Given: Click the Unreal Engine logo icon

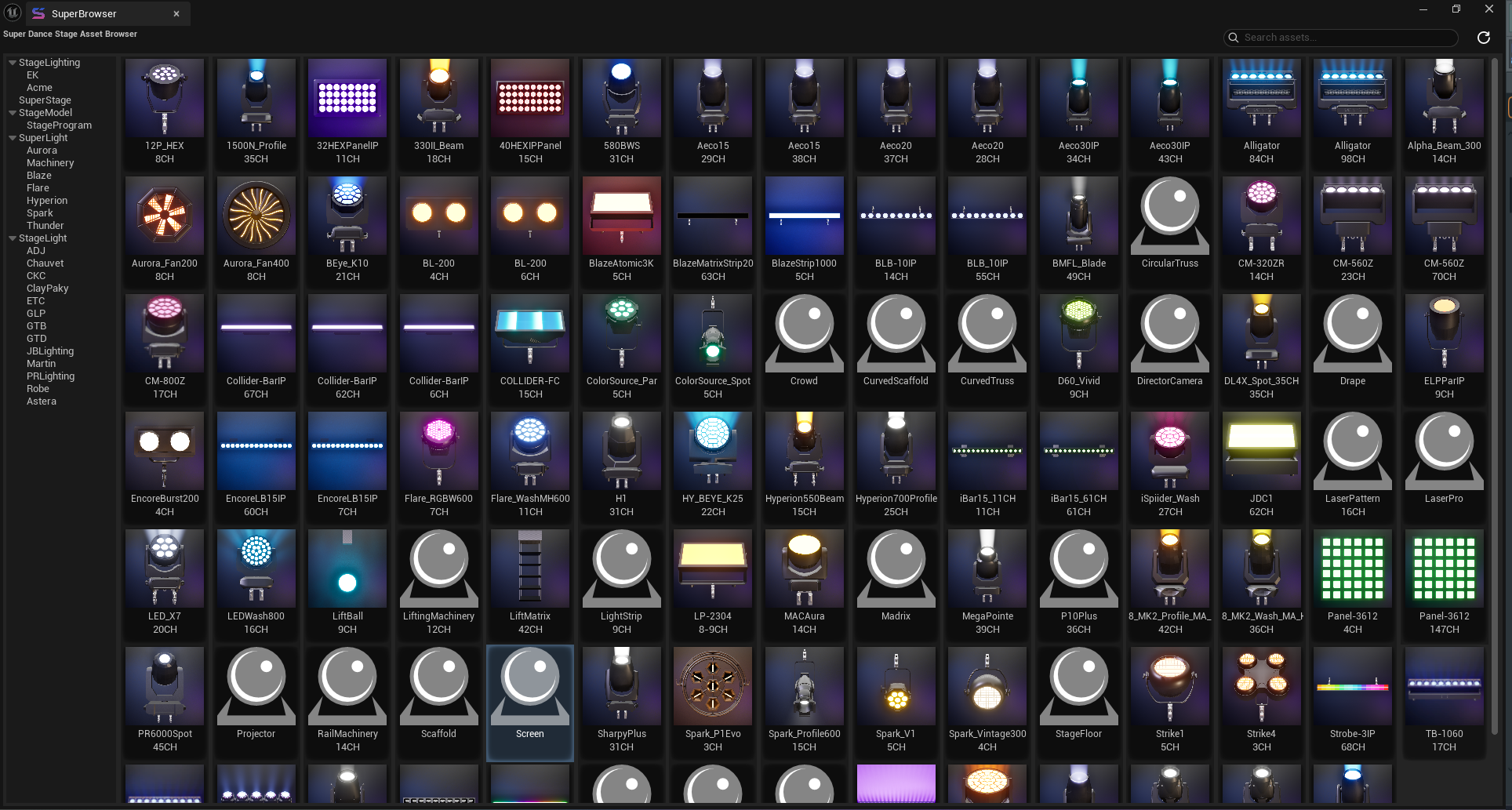Looking at the screenshot, I should click(13, 12).
